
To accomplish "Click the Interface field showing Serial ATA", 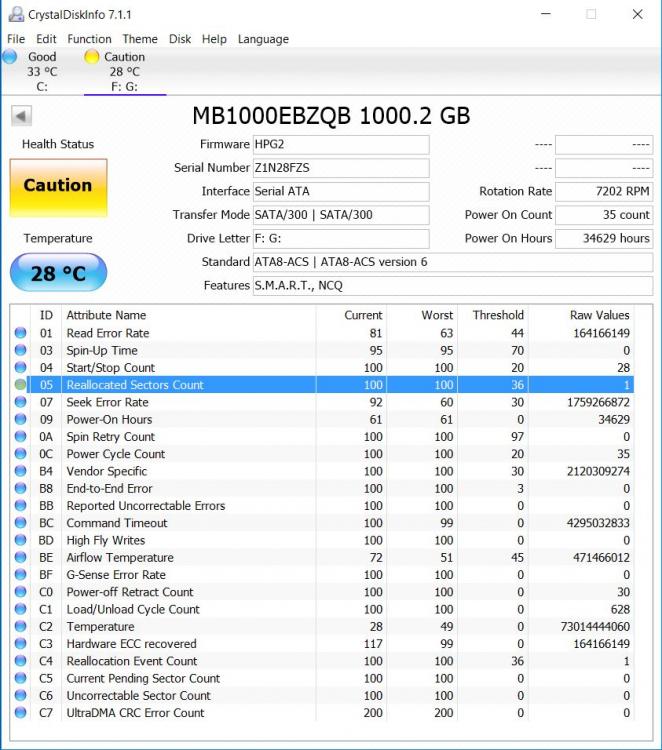I will click(x=341, y=191).
